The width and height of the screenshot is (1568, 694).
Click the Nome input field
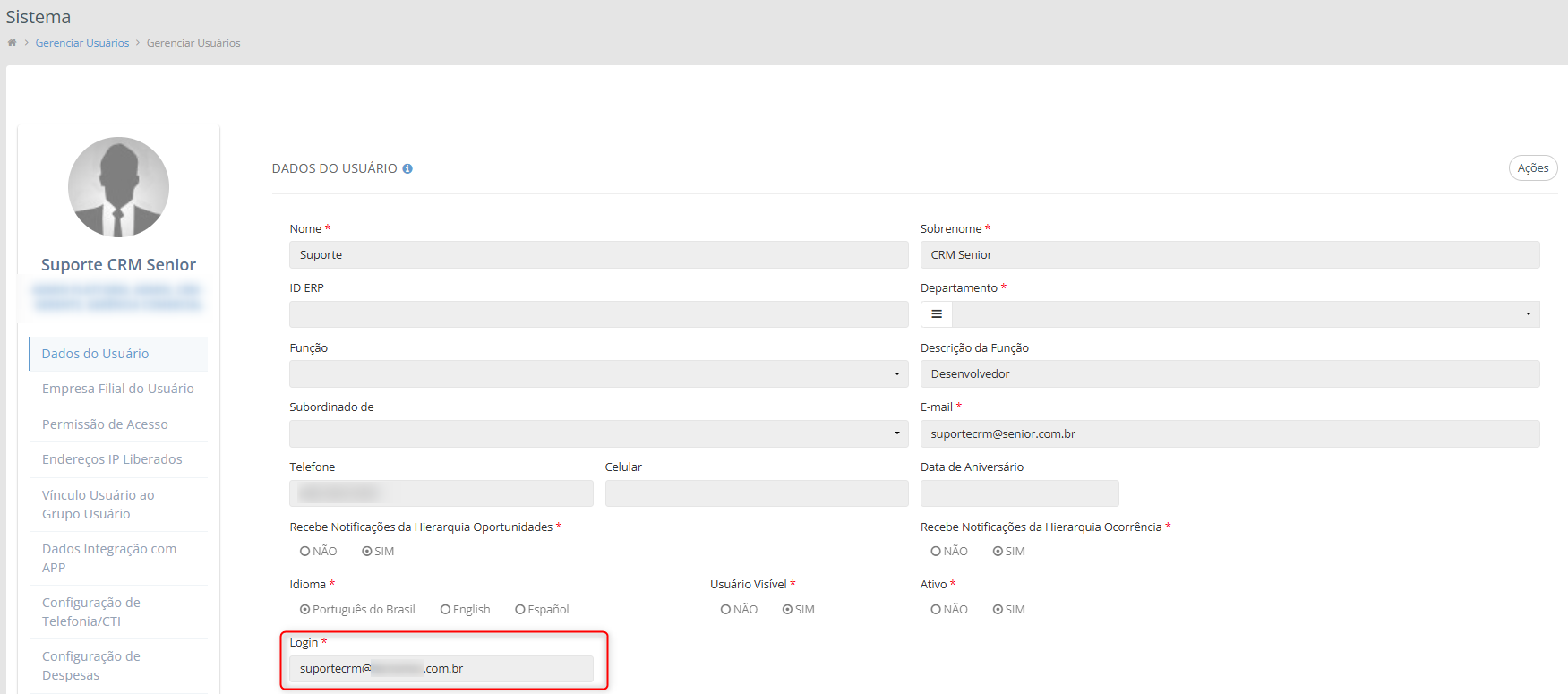(x=598, y=255)
